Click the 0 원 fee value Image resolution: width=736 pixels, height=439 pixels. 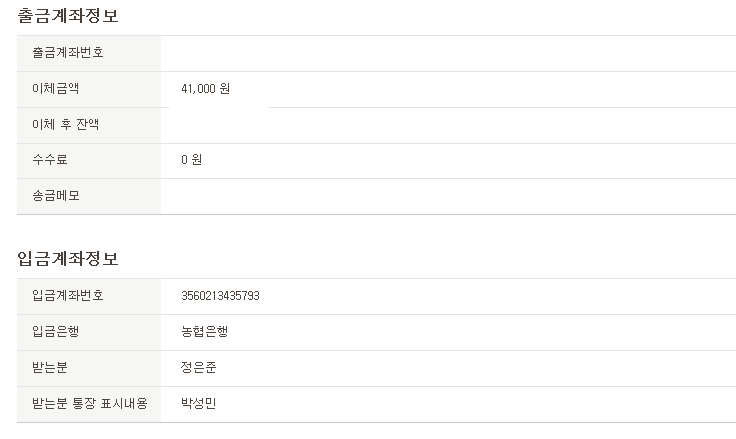192,160
